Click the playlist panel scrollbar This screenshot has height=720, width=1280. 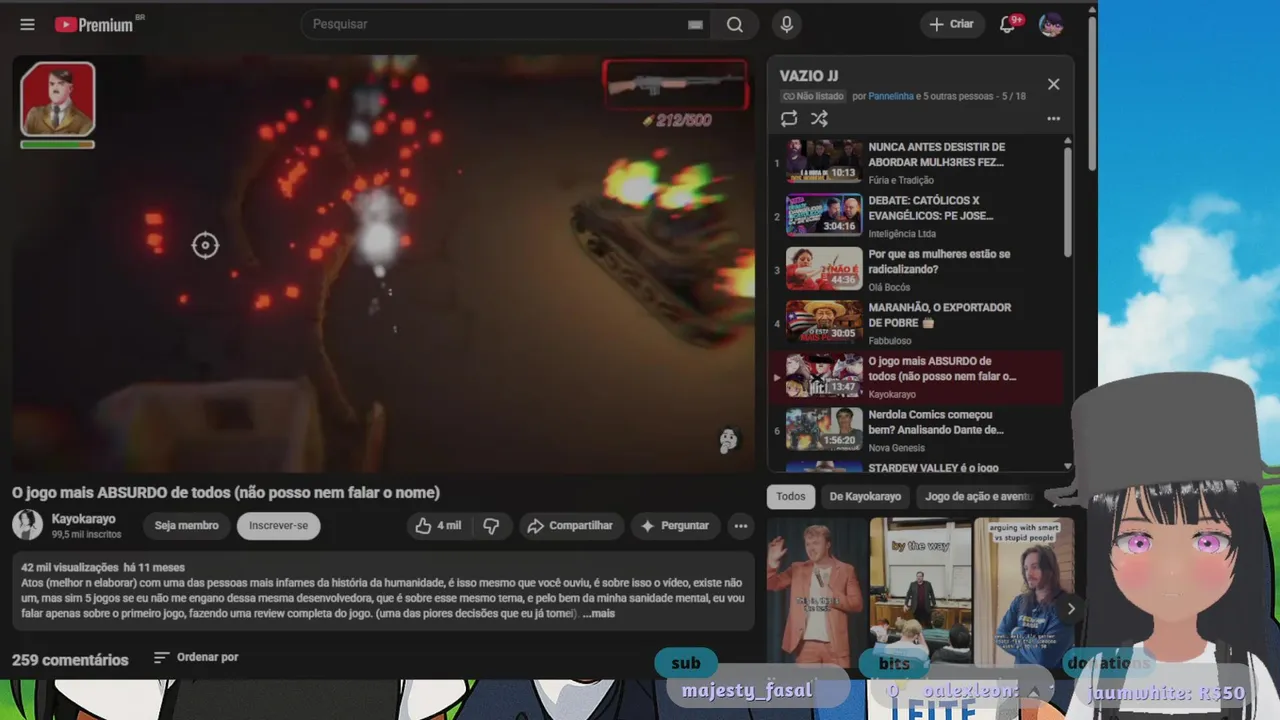click(1068, 200)
